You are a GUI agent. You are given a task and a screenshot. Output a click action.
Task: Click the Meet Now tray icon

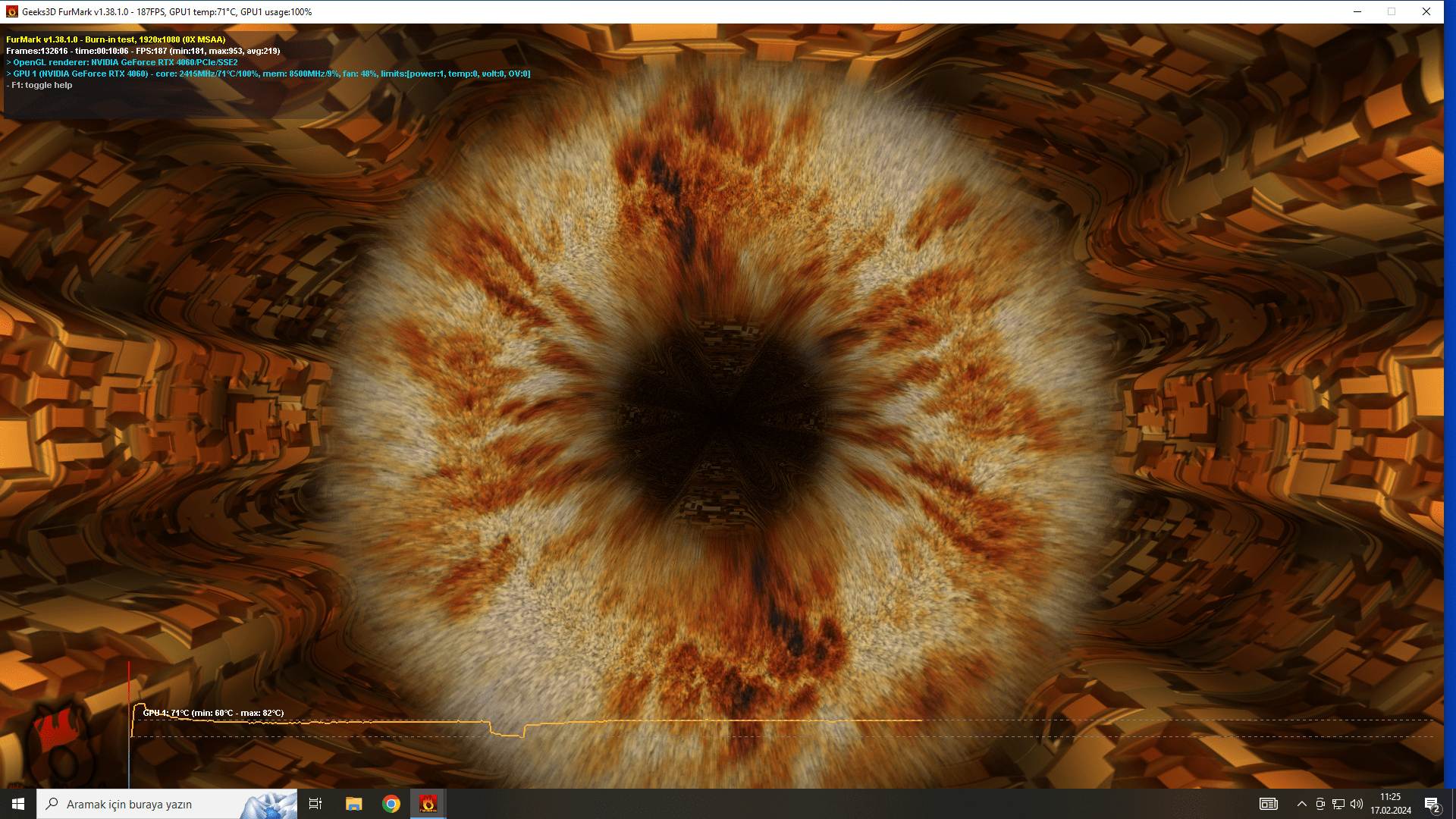click(x=1320, y=804)
